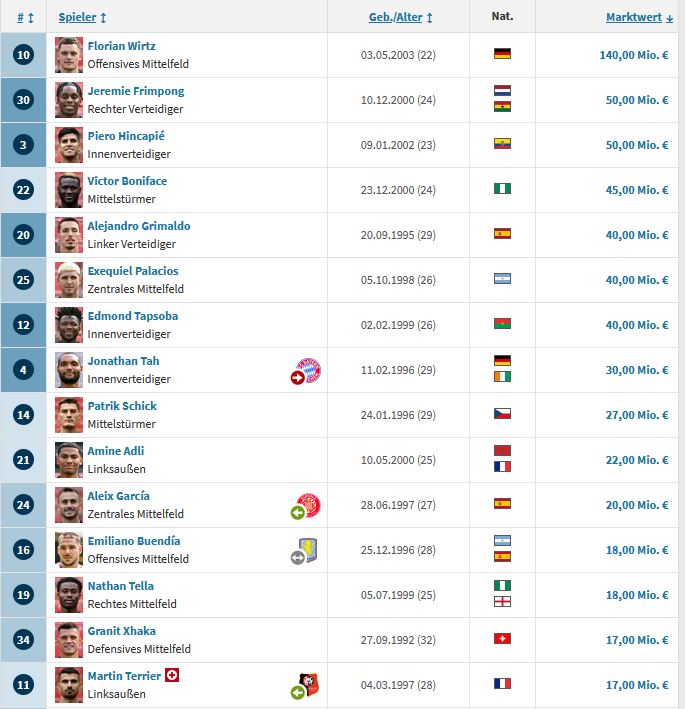Open Jeremie Frimpong's player profile link

pos(135,91)
